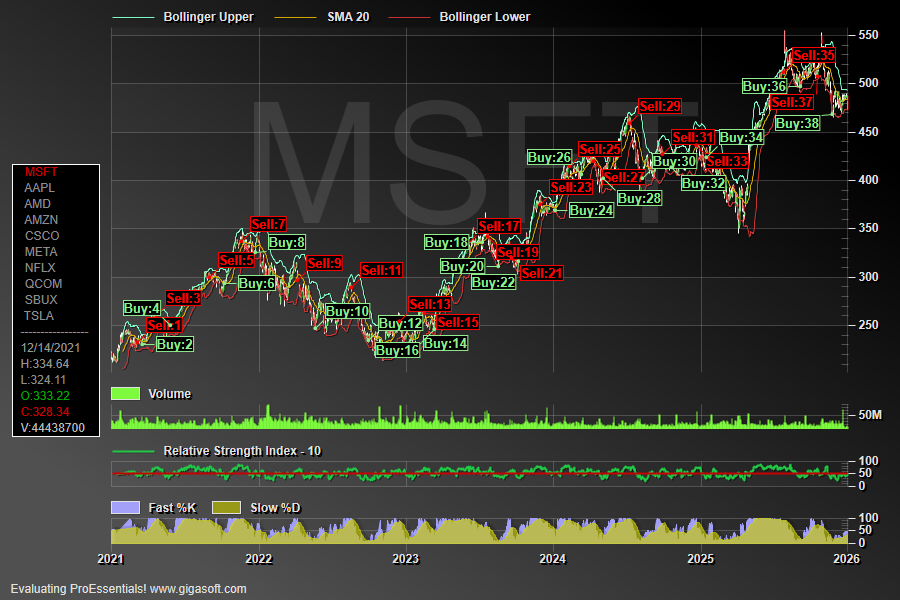This screenshot has height=600, width=900.
Task: Click the Buy:2 annotation marker
Action: 174,344
